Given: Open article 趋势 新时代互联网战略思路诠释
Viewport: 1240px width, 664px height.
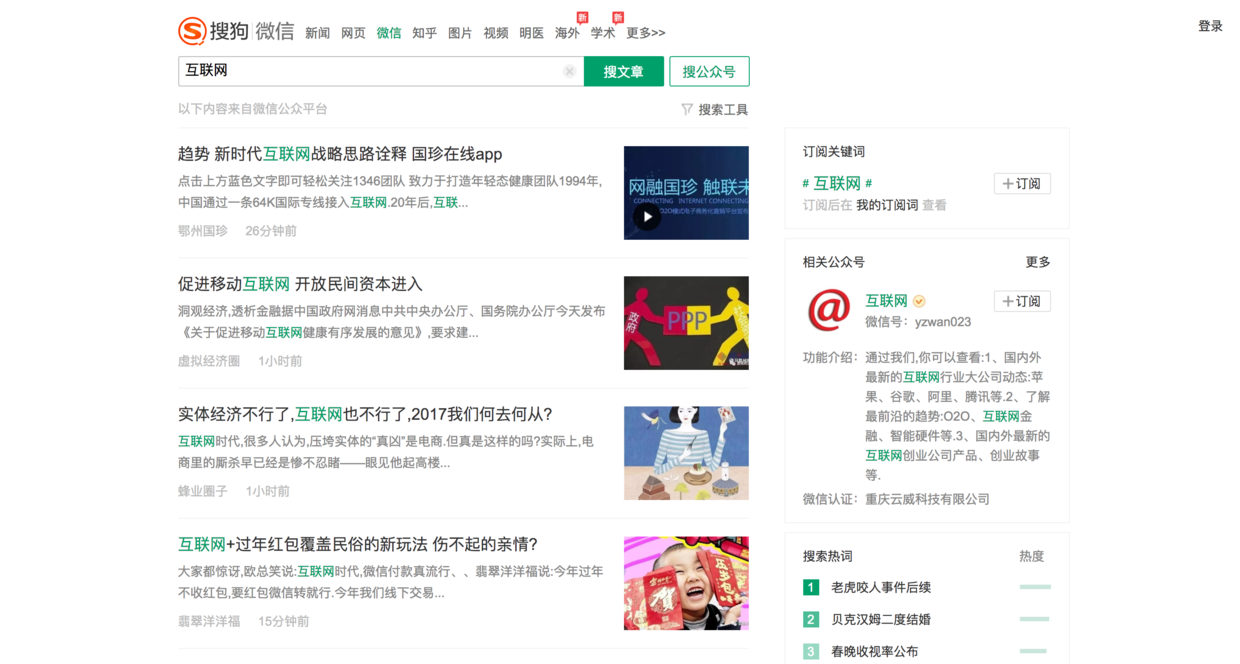Looking at the screenshot, I should (x=340, y=154).
